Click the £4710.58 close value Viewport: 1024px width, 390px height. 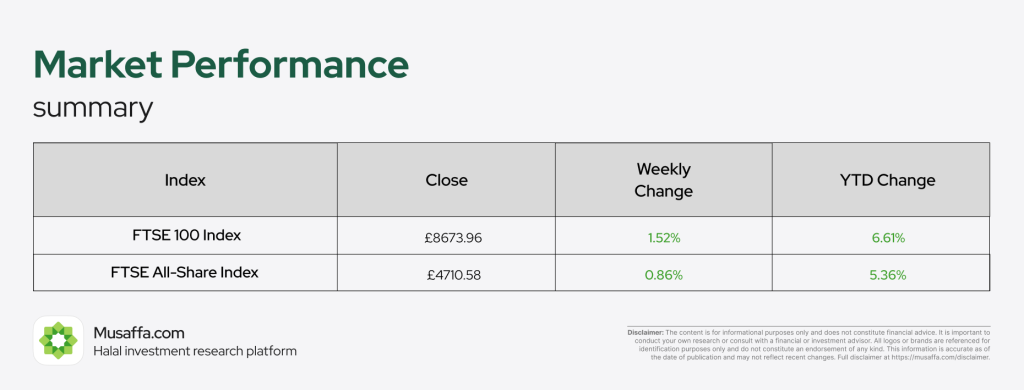click(454, 276)
